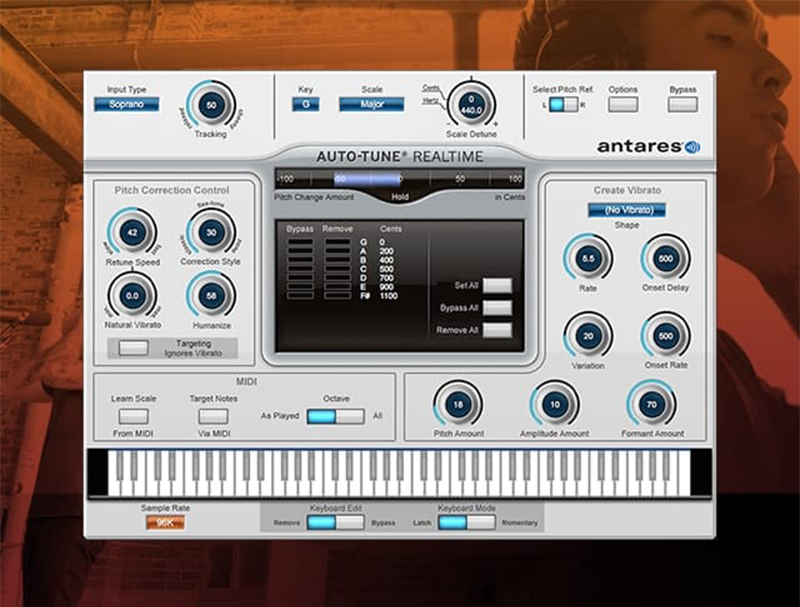Toggle Remove box for note G
Viewport: 800px width, 607px height.
337,242
